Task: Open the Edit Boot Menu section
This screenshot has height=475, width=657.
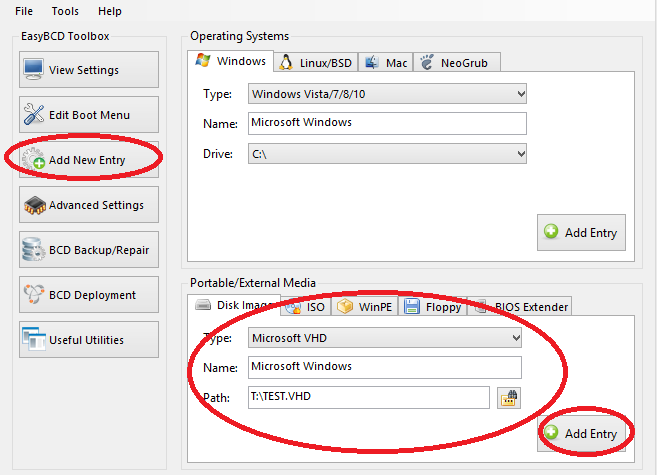Action: click(x=88, y=115)
